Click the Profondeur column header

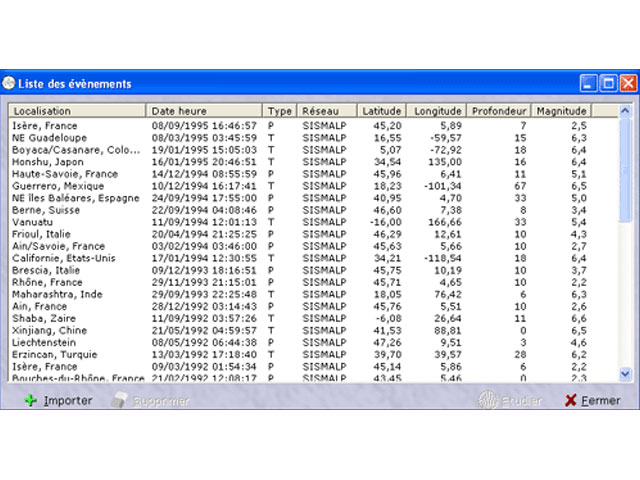pos(499,111)
